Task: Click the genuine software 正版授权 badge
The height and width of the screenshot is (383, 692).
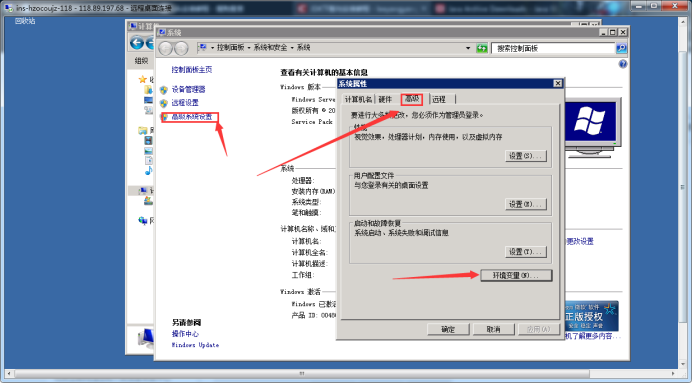Action: click(591, 316)
